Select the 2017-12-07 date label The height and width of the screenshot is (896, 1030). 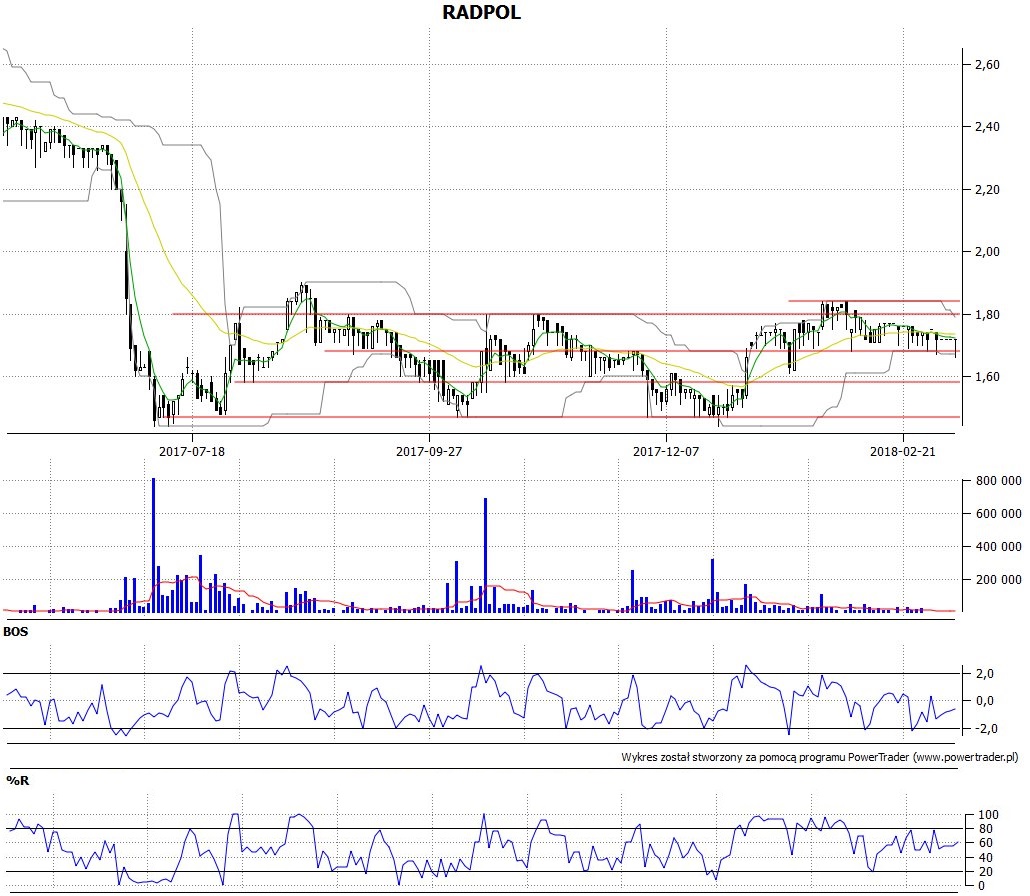pyautogui.click(x=665, y=451)
